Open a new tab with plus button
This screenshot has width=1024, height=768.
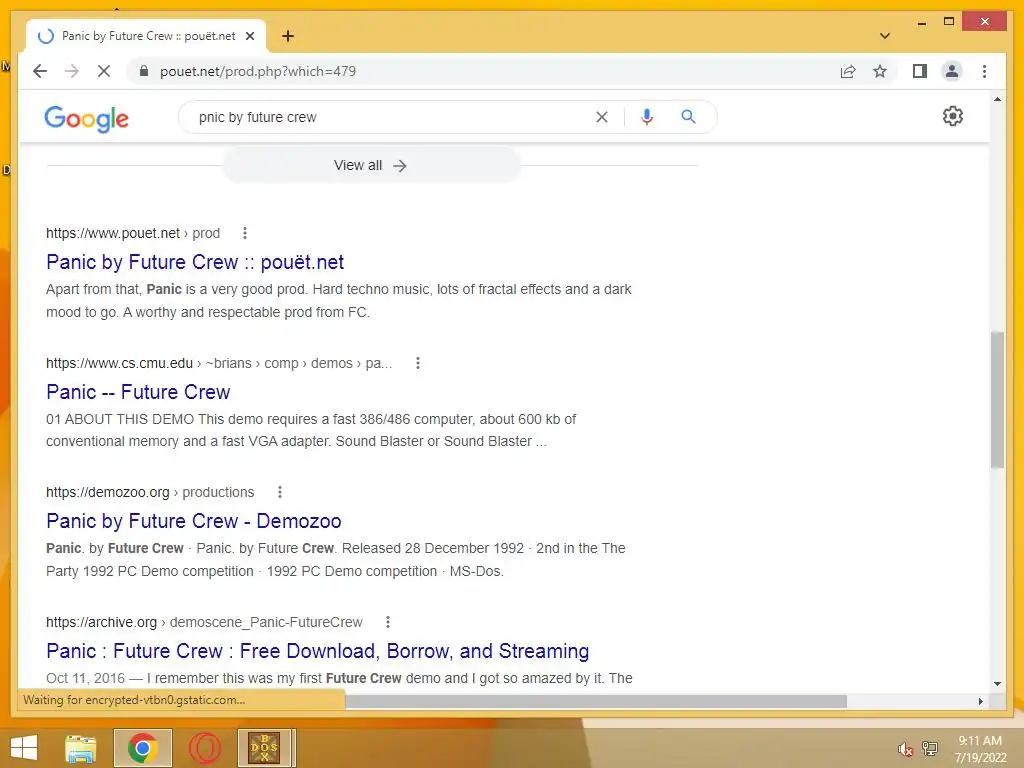(x=288, y=36)
